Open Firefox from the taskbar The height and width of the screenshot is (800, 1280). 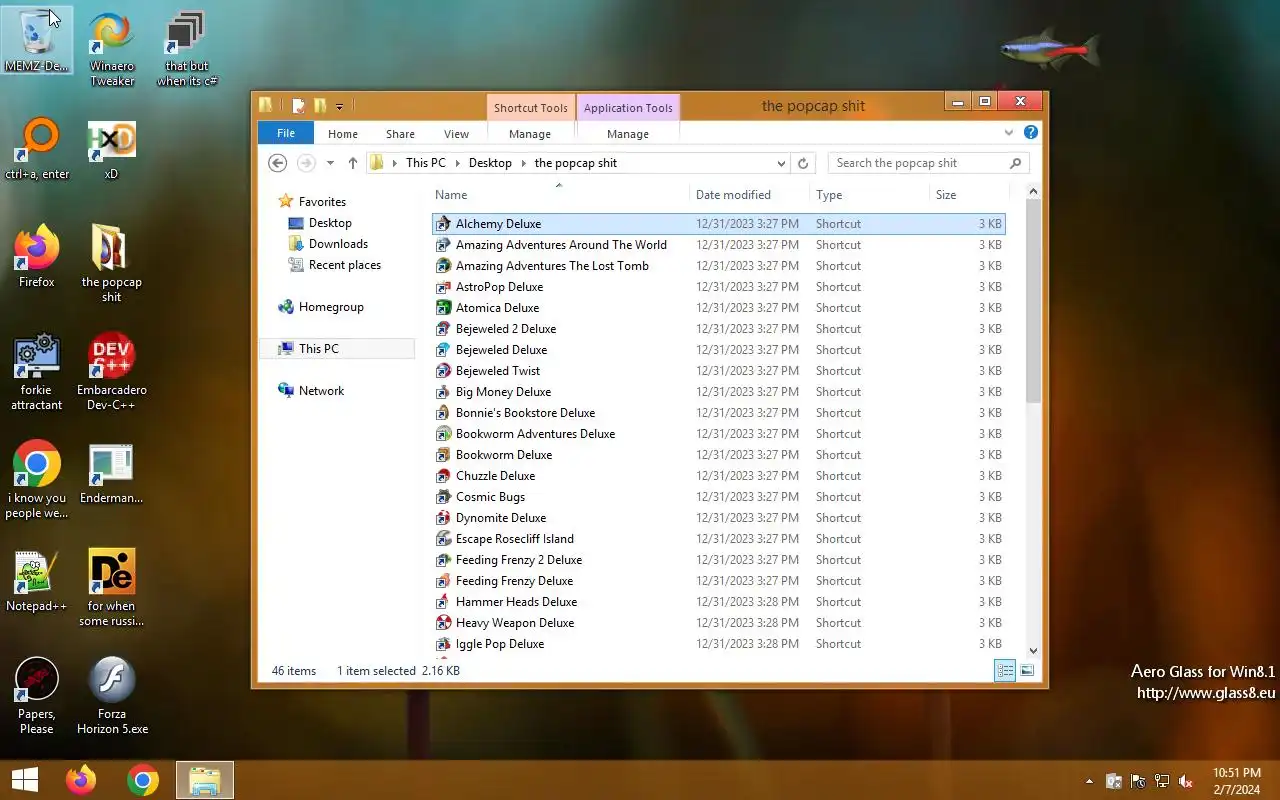point(81,780)
